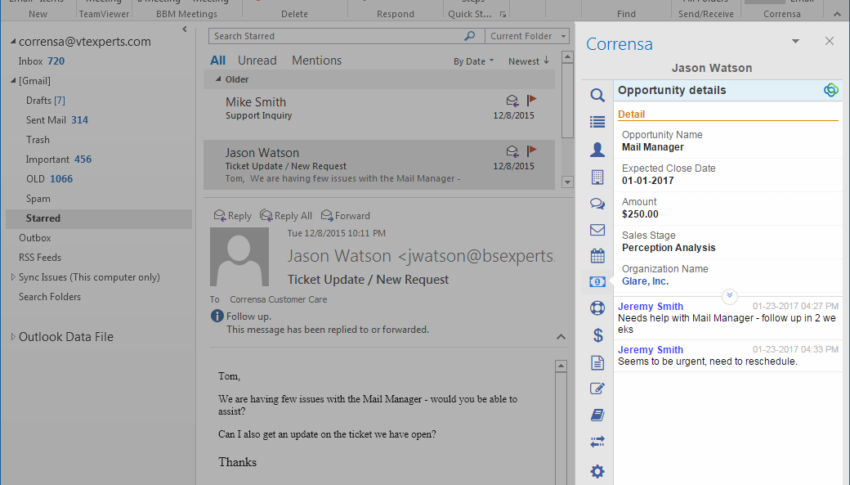Switch to Unread messages filter
The image size is (850, 485).
257,61
